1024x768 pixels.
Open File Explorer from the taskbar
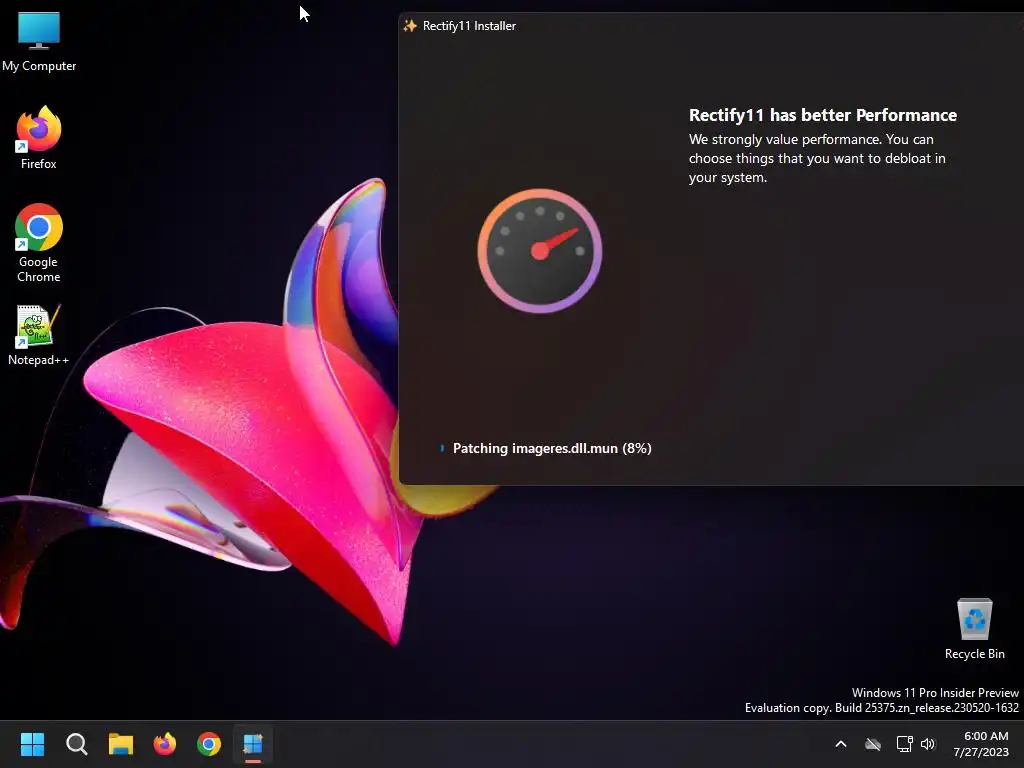point(121,744)
